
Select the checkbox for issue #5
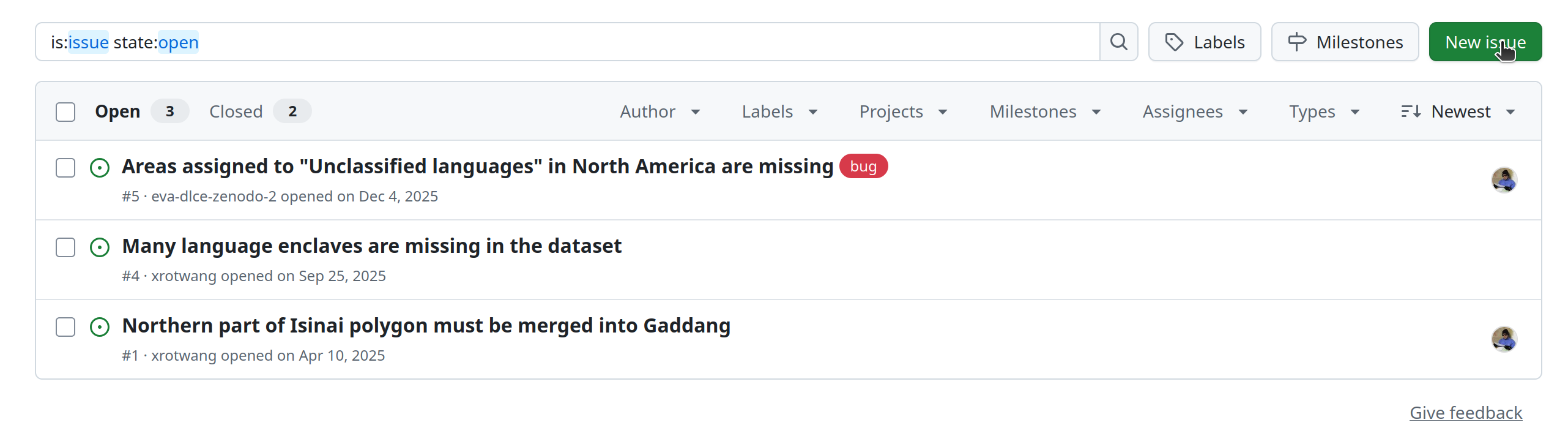point(65,168)
